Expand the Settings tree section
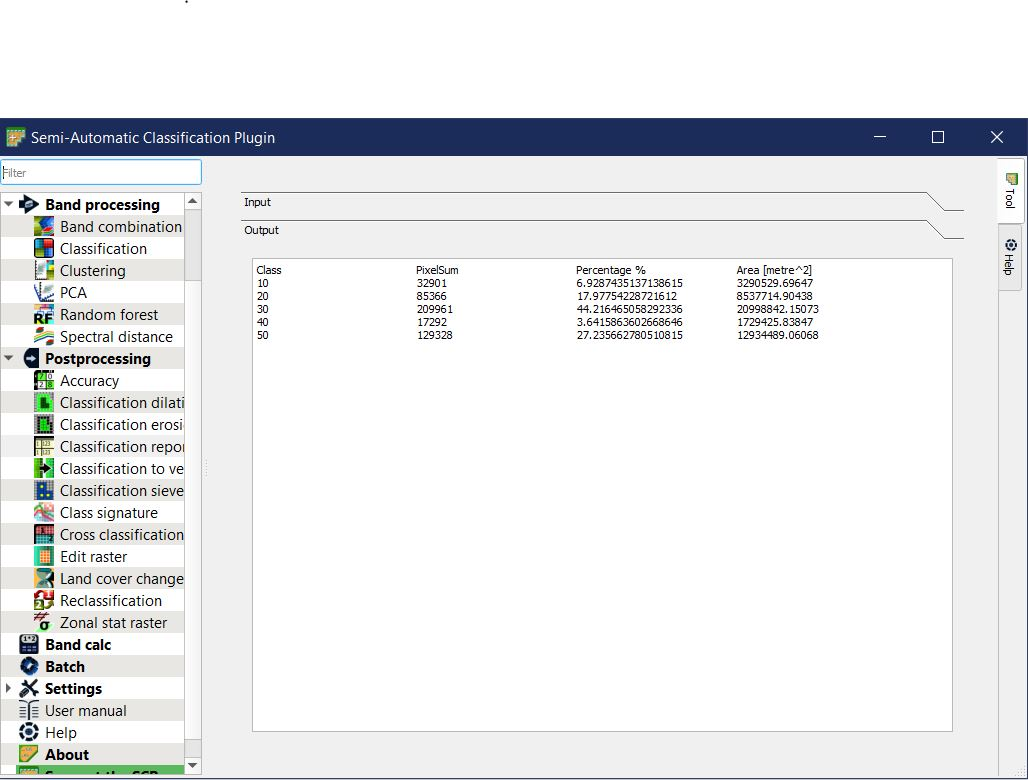Image resolution: width=1028 pixels, height=780 pixels. click(9, 689)
